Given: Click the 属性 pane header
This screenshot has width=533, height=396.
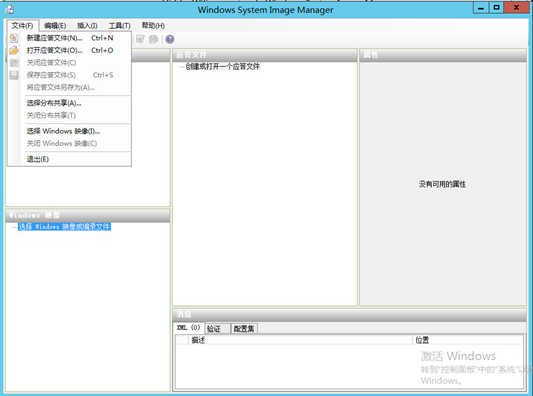Looking at the screenshot, I should pos(443,55).
